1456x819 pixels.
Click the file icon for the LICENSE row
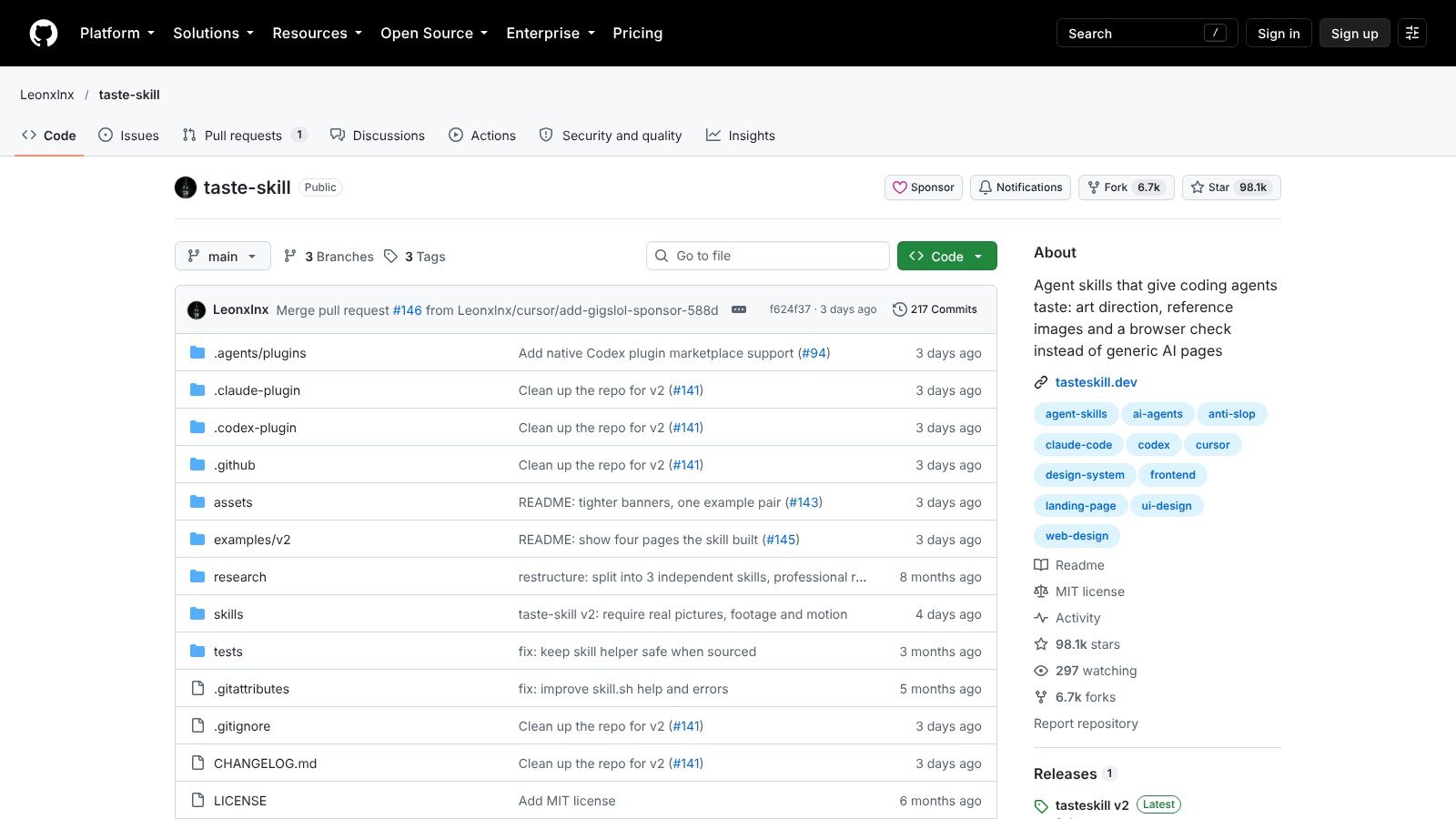tap(197, 800)
